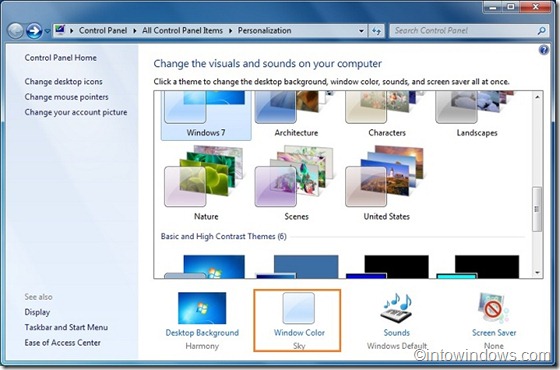Select the Architecture theme
The height and width of the screenshot is (370, 560).
[x=296, y=115]
